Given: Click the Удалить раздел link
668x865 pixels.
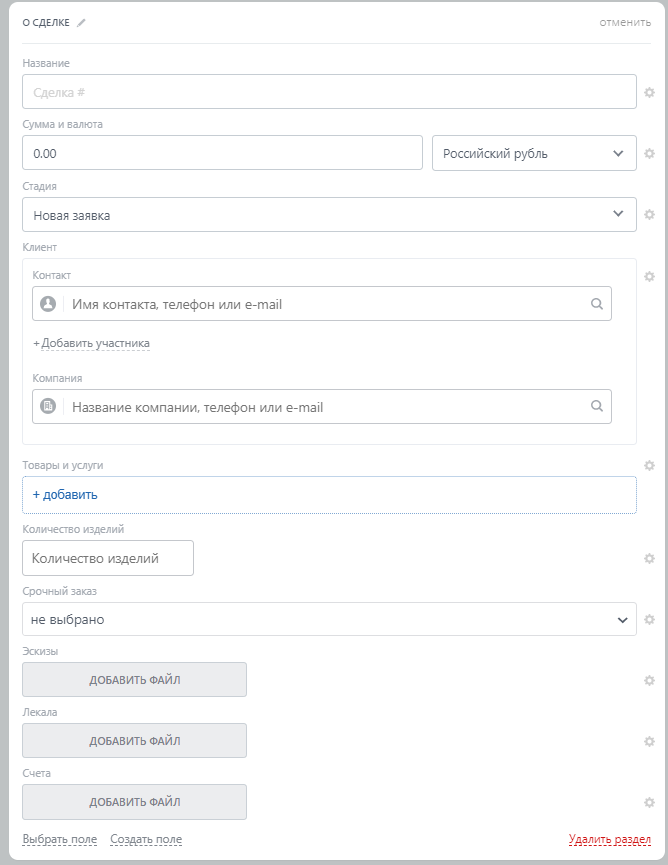Looking at the screenshot, I should point(610,839).
